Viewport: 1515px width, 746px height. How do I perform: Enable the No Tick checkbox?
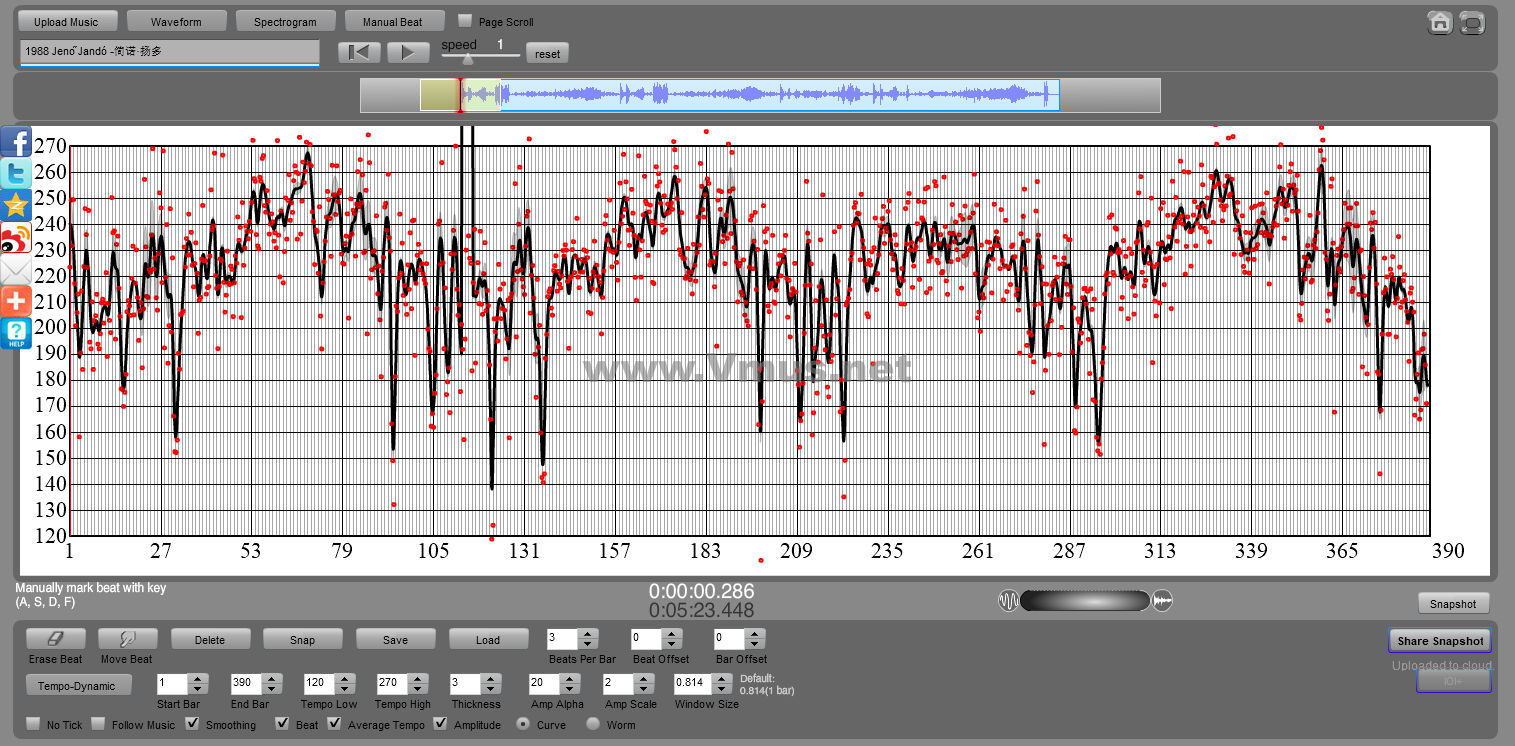[x=33, y=724]
